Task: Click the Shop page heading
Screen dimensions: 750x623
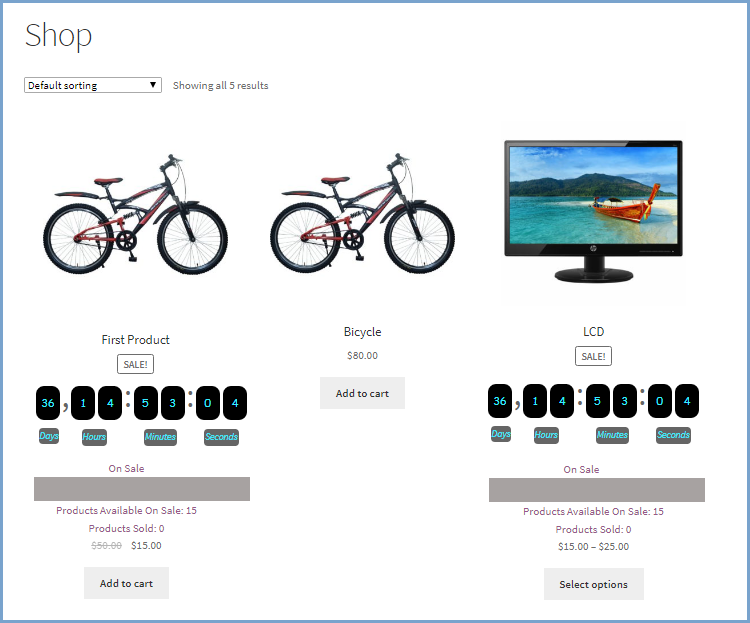Action: (58, 35)
